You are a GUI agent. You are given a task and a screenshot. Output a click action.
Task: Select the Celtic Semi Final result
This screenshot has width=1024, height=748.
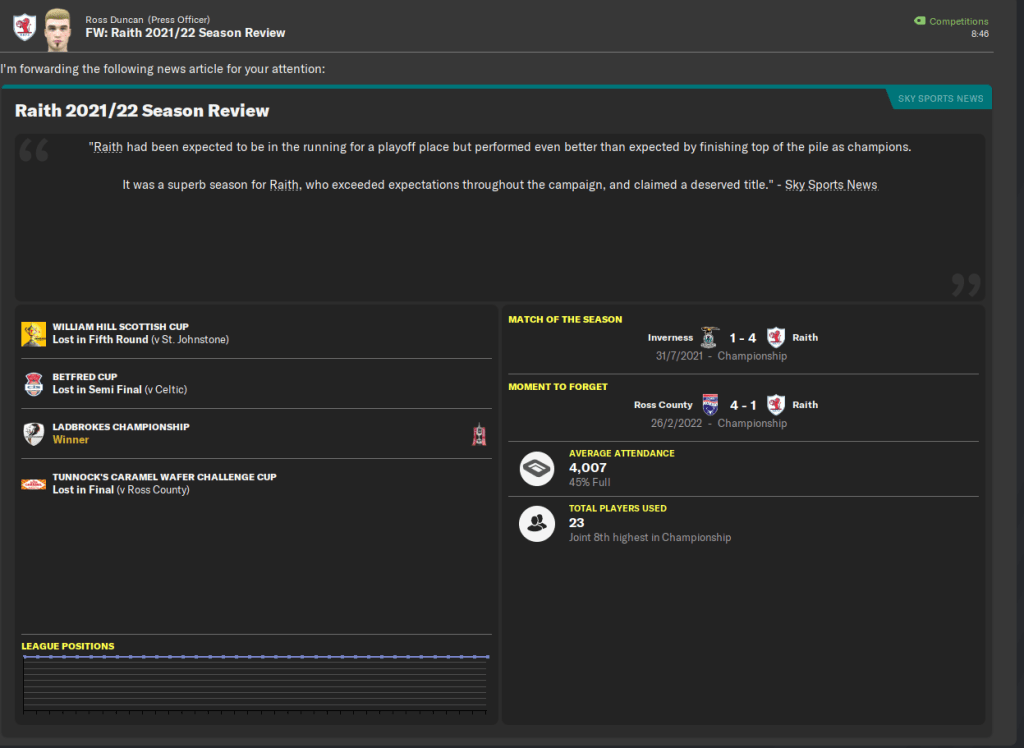(x=119, y=390)
